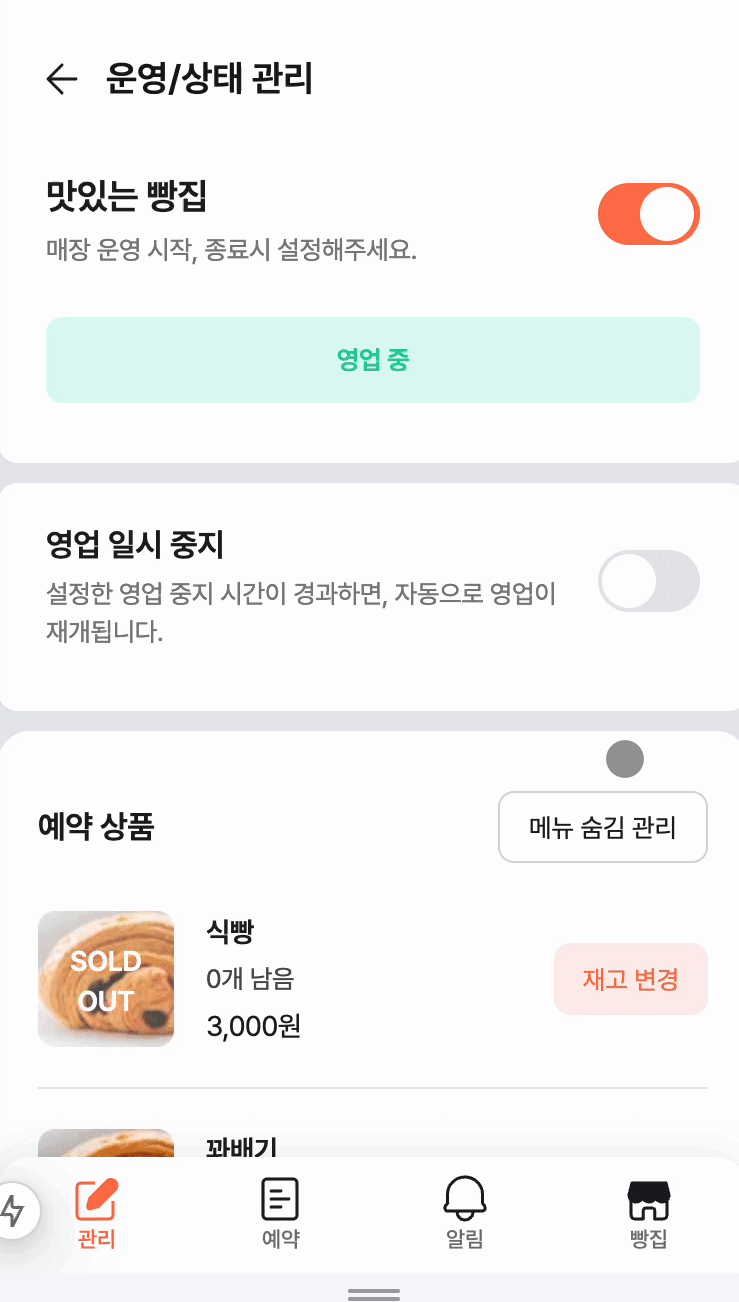Tap the floating lightning bolt icon

point(14,1211)
